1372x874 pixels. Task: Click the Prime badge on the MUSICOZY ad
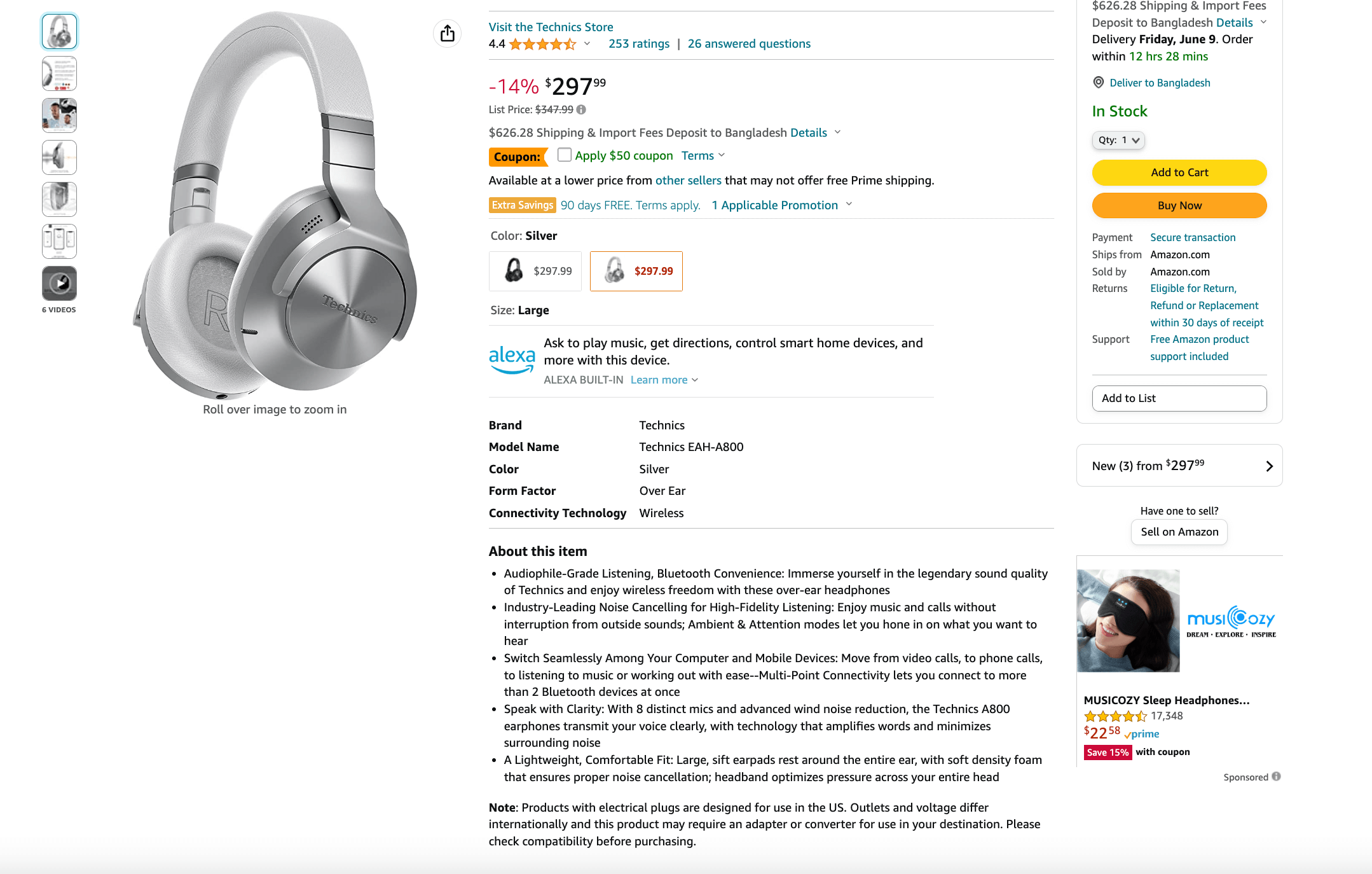[x=1141, y=734]
